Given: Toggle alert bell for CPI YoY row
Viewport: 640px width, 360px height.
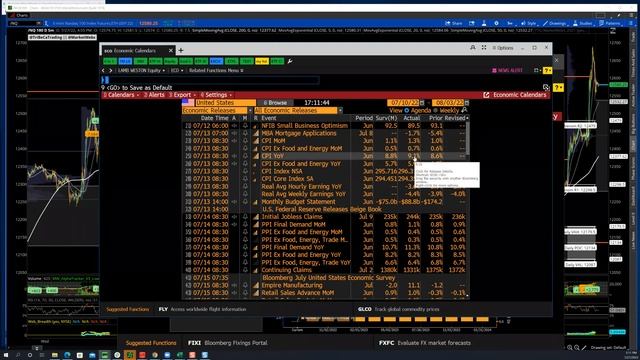Looking at the screenshot, I should (x=245, y=156).
